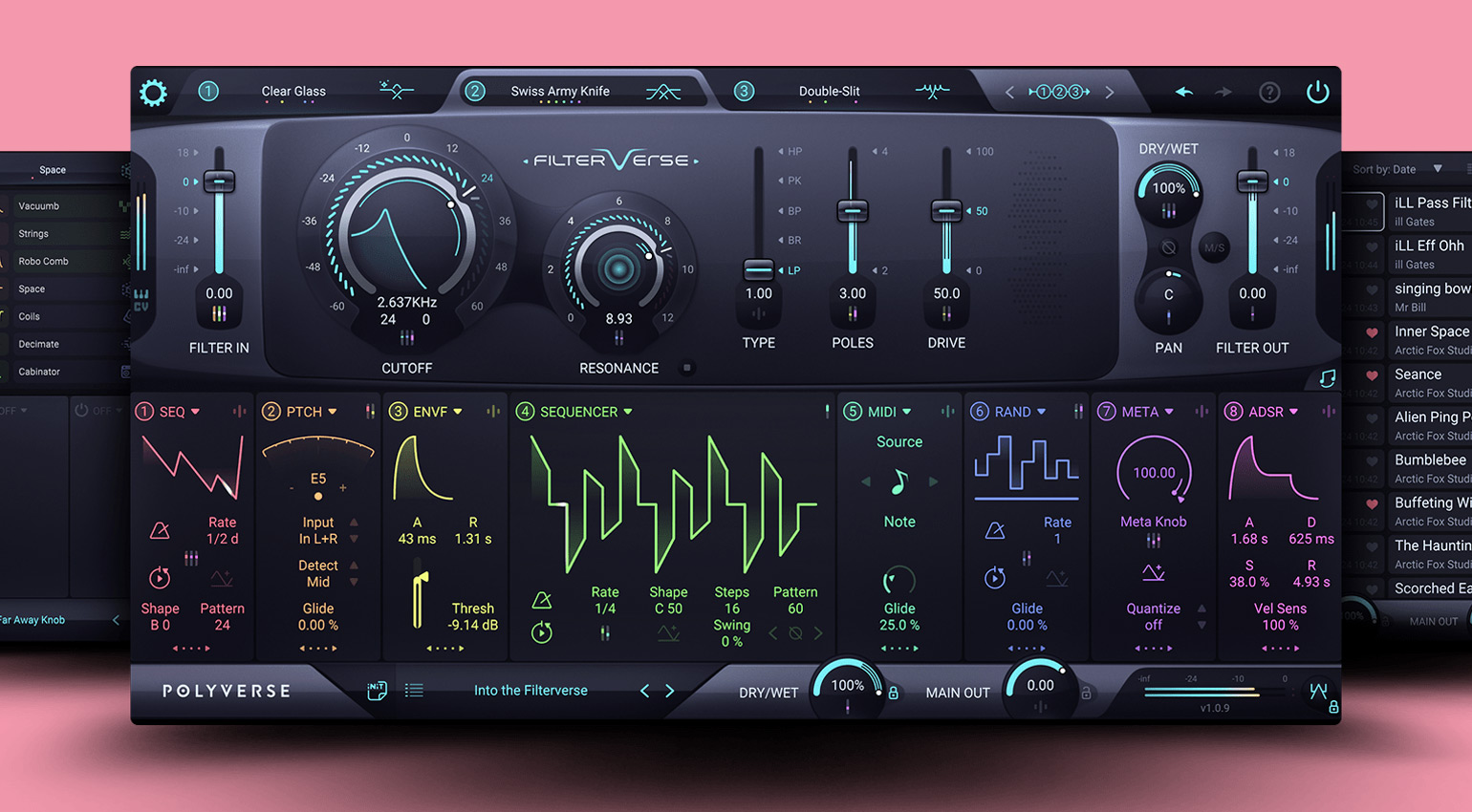Open the SEQUENCER modulator type dropdown
The height and width of the screenshot is (812, 1472).
pos(586,412)
